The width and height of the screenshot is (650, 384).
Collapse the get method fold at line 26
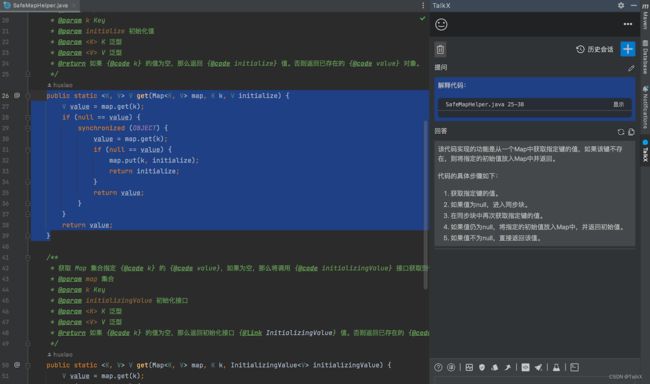click(28, 95)
